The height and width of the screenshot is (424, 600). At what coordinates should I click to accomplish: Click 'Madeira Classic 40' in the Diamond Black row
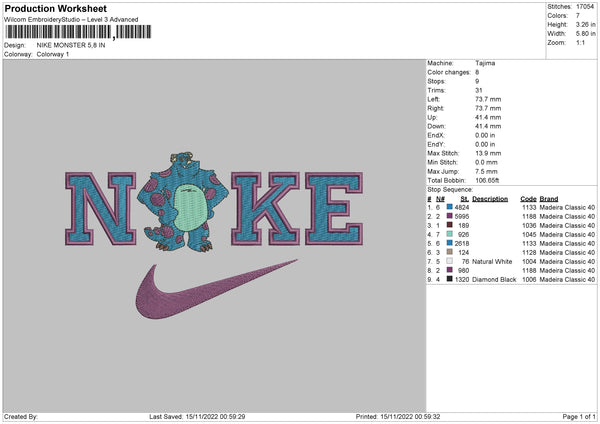click(567, 279)
